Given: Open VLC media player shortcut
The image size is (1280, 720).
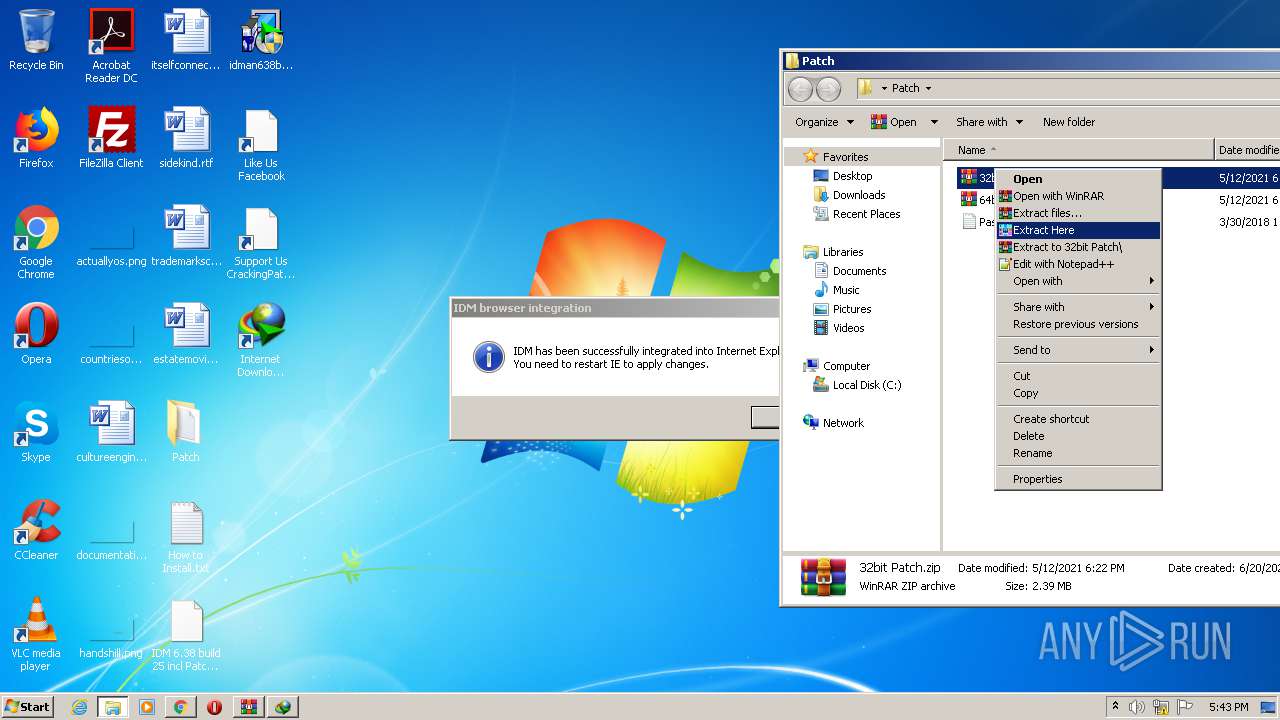Looking at the screenshot, I should [36, 634].
